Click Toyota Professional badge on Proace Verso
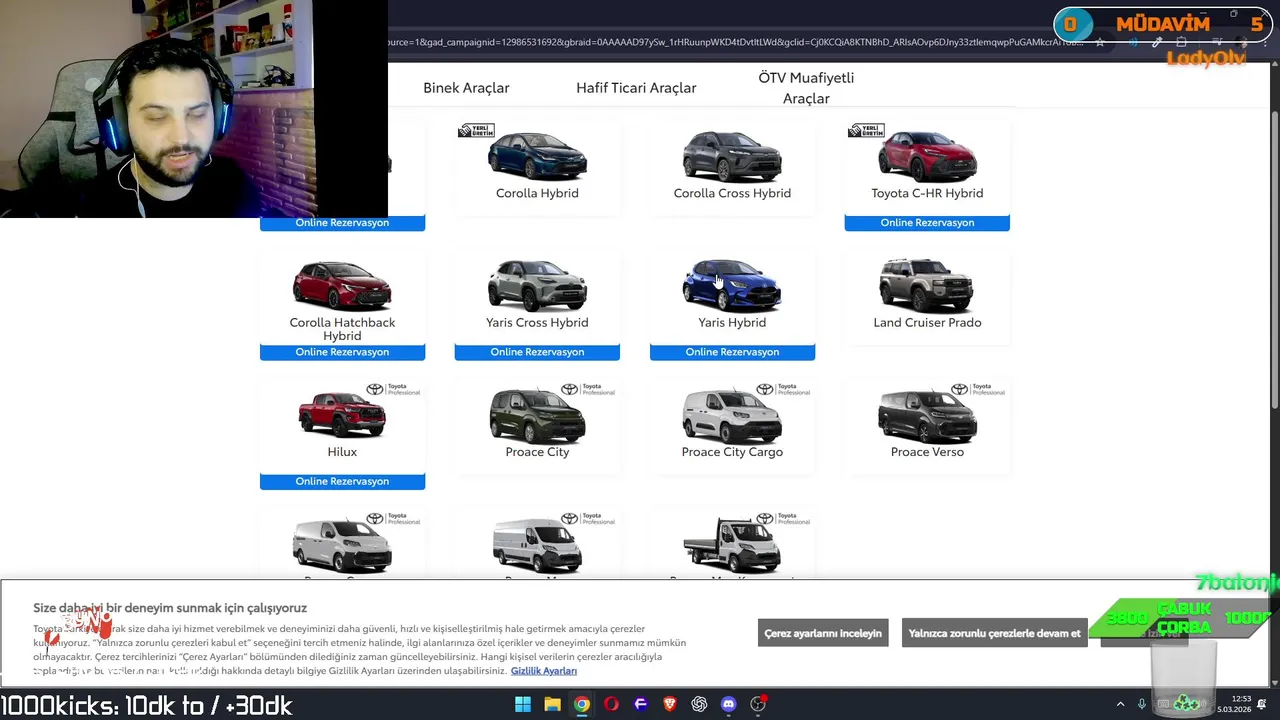The image size is (1280, 720). [x=978, y=389]
